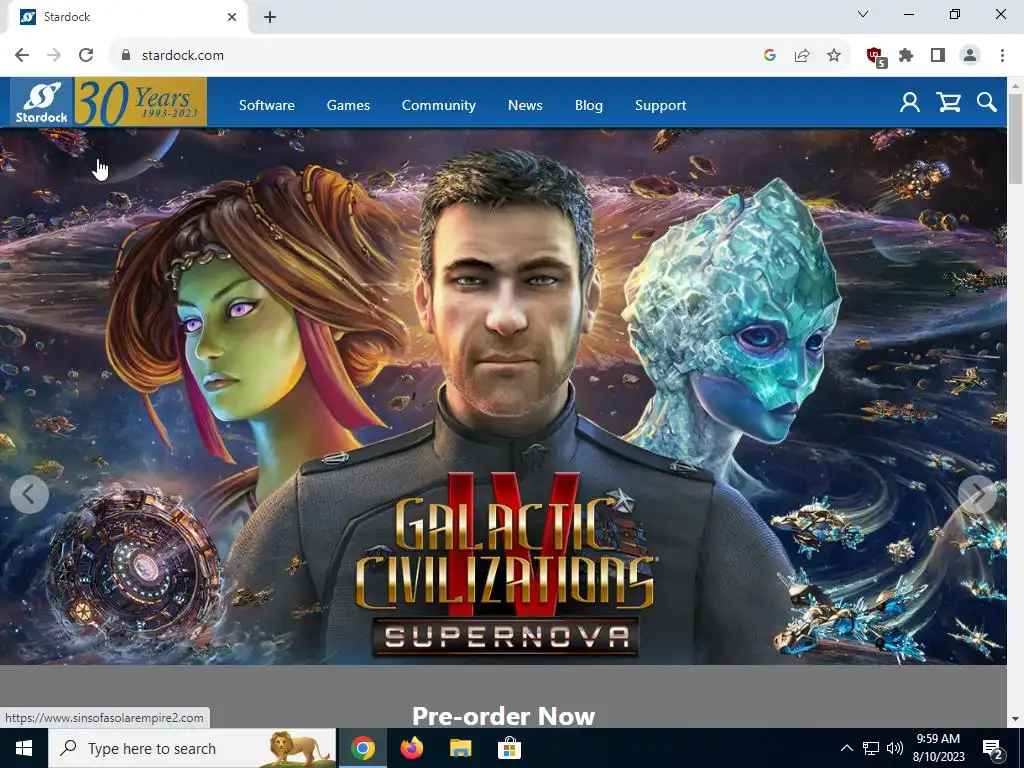Open network status icon

[x=871, y=748]
